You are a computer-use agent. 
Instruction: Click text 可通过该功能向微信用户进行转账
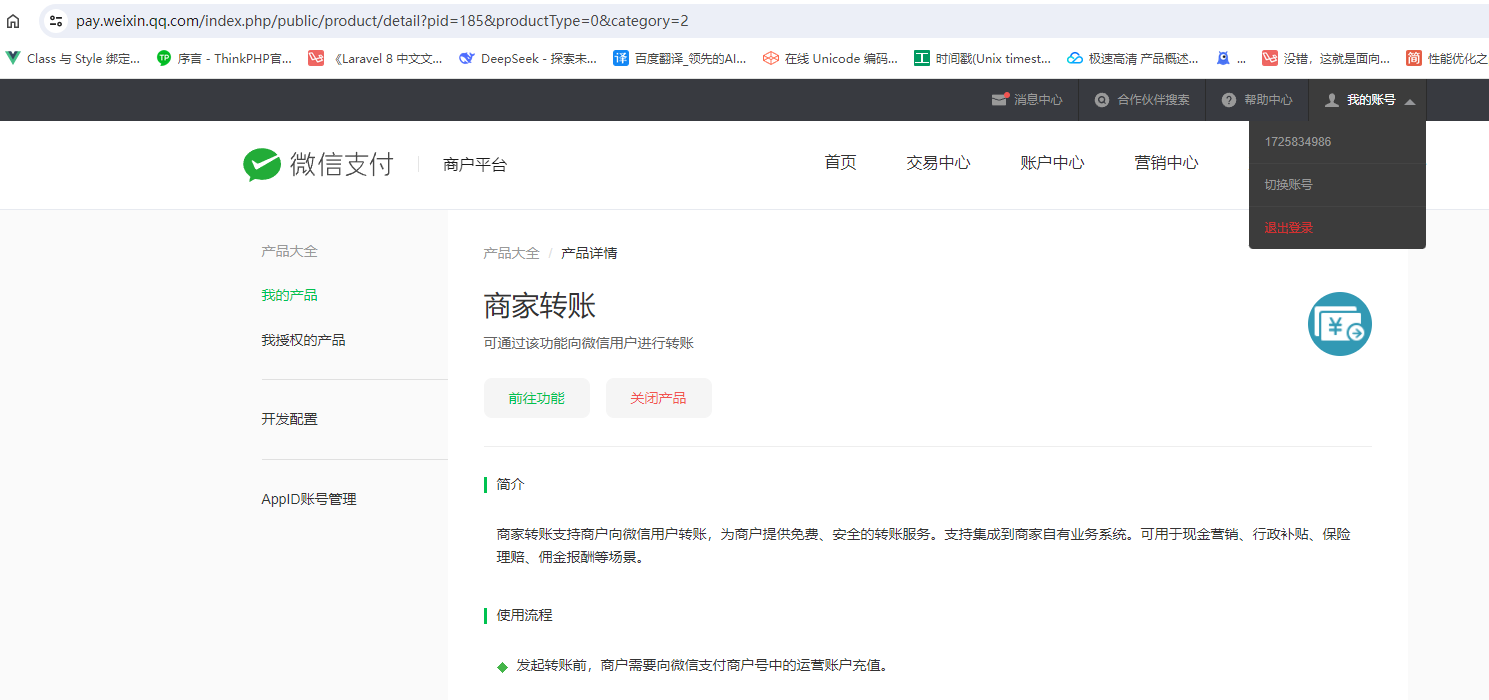click(x=589, y=343)
